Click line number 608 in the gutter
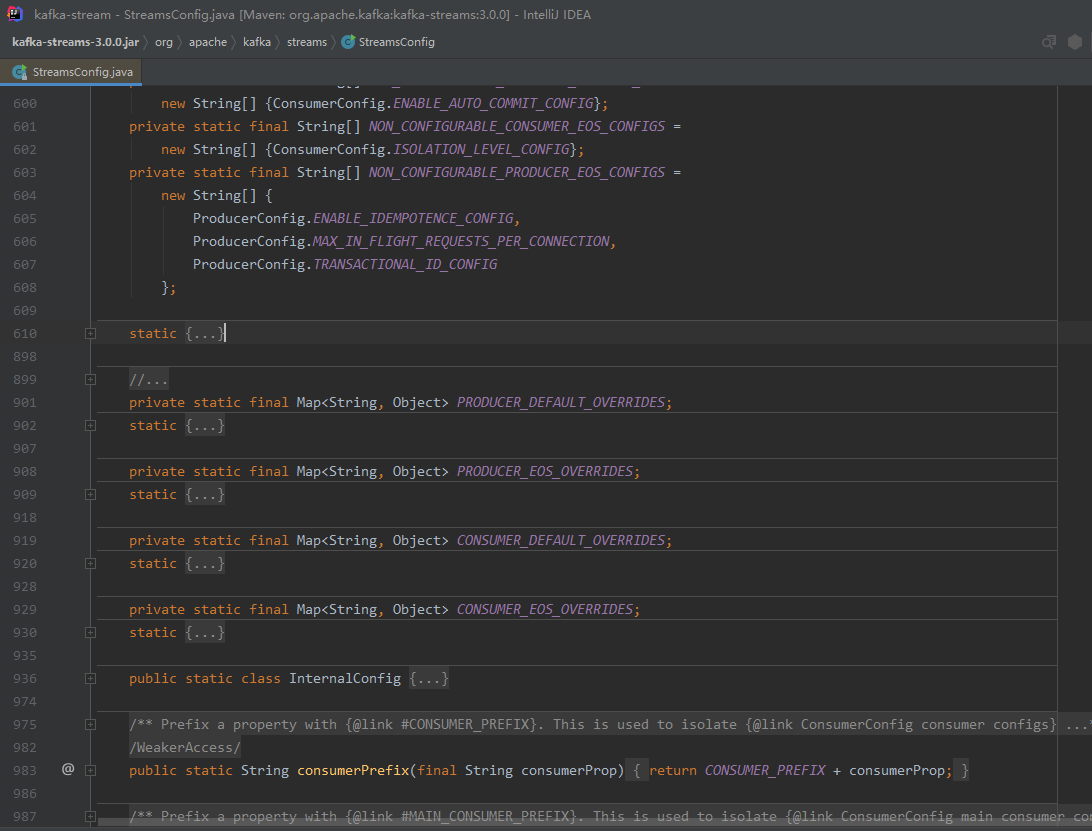1092x831 pixels. [25, 288]
